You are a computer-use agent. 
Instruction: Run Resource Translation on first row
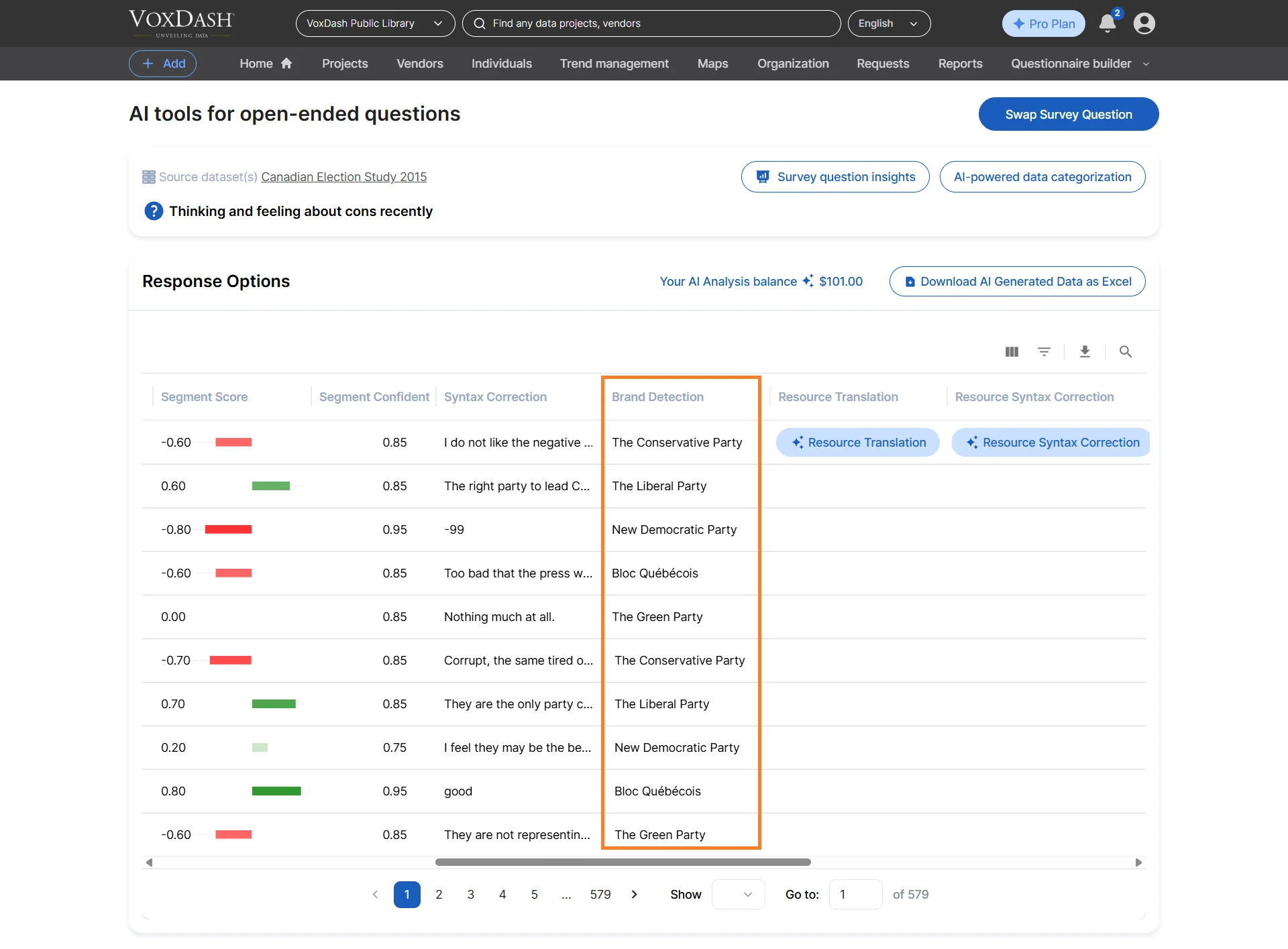pos(858,442)
